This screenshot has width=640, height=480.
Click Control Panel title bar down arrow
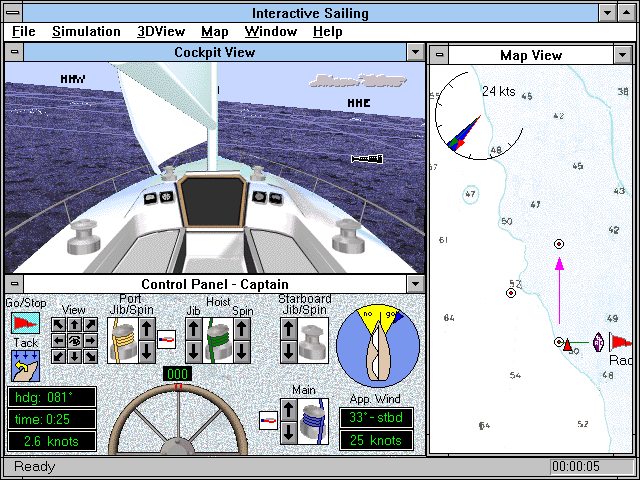(416, 284)
